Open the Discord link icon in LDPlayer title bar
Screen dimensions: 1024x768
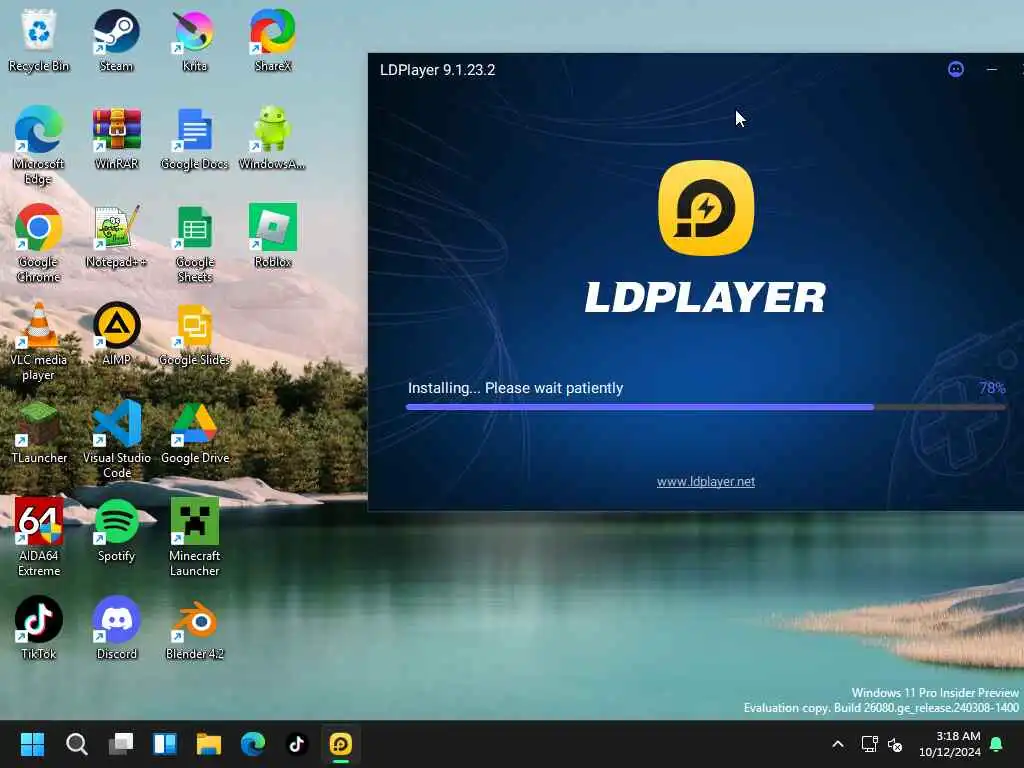tap(955, 69)
